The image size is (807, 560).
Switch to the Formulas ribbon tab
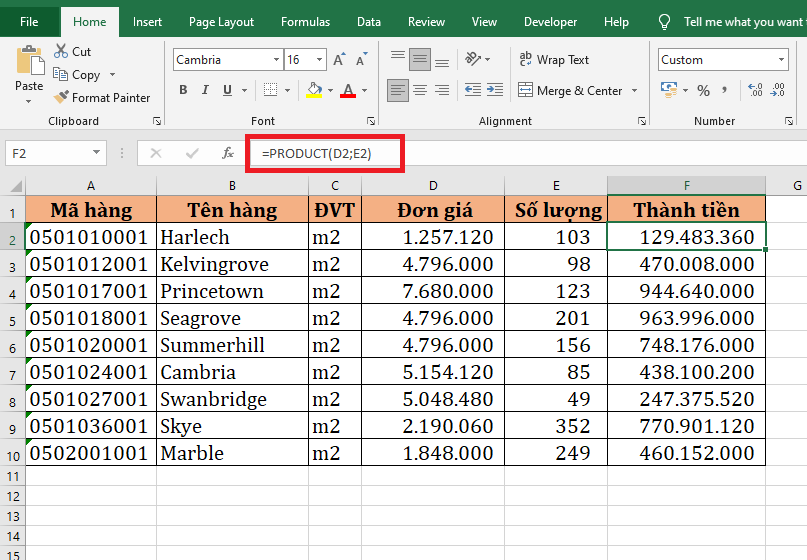tap(305, 22)
